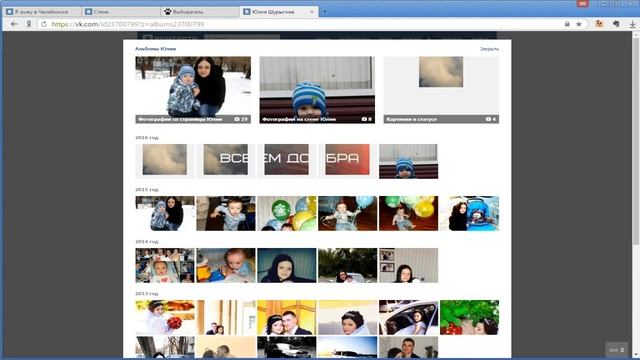This screenshot has height=360, width=640.
Task: Open album Фотографии со страницы Юлии
Action: [x=193, y=90]
